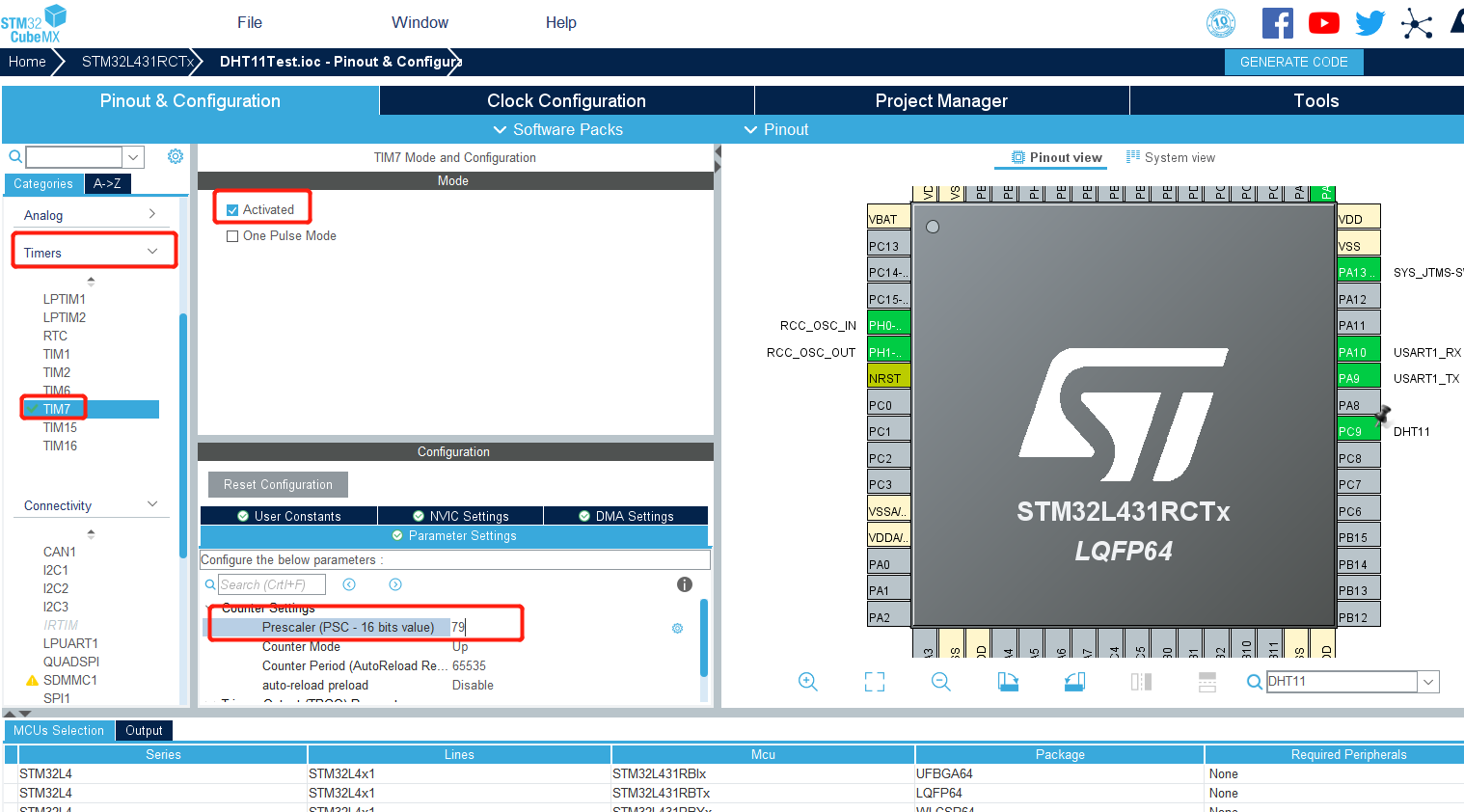The height and width of the screenshot is (812, 1464).
Task: Click the GENERATE CODE button
Action: click(1293, 62)
